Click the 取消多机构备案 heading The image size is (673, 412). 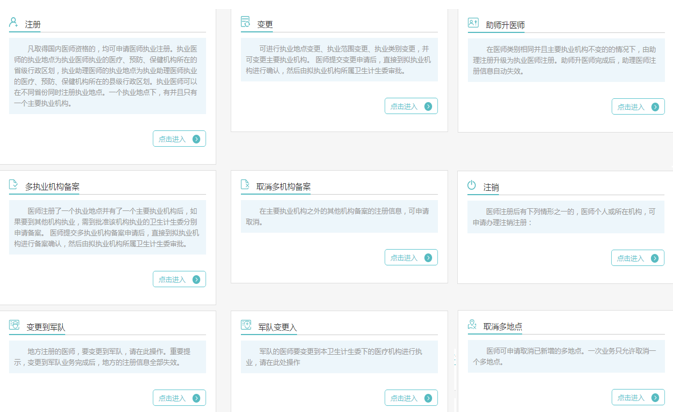click(x=283, y=187)
